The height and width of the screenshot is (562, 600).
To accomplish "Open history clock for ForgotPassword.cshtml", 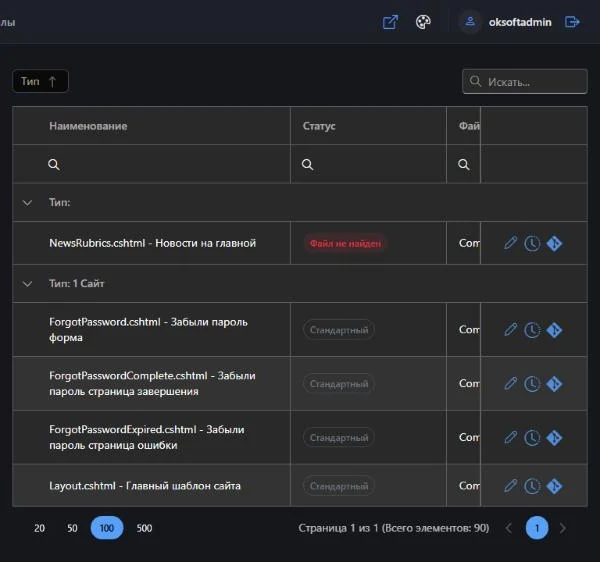I will [x=532, y=330].
